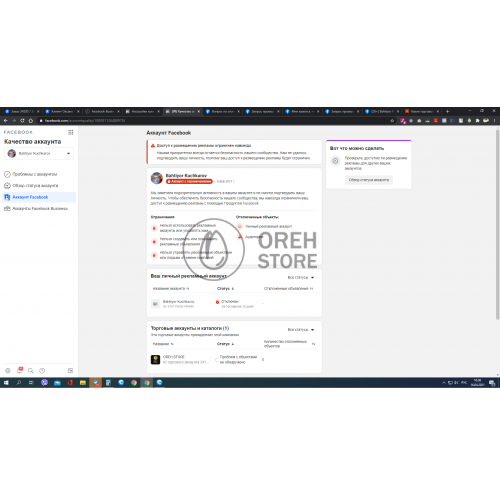Open the Facebook apps grid icon

tap(70, 132)
